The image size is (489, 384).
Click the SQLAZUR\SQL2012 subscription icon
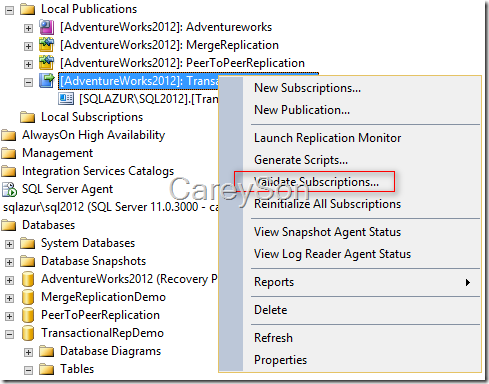coord(66,99)
